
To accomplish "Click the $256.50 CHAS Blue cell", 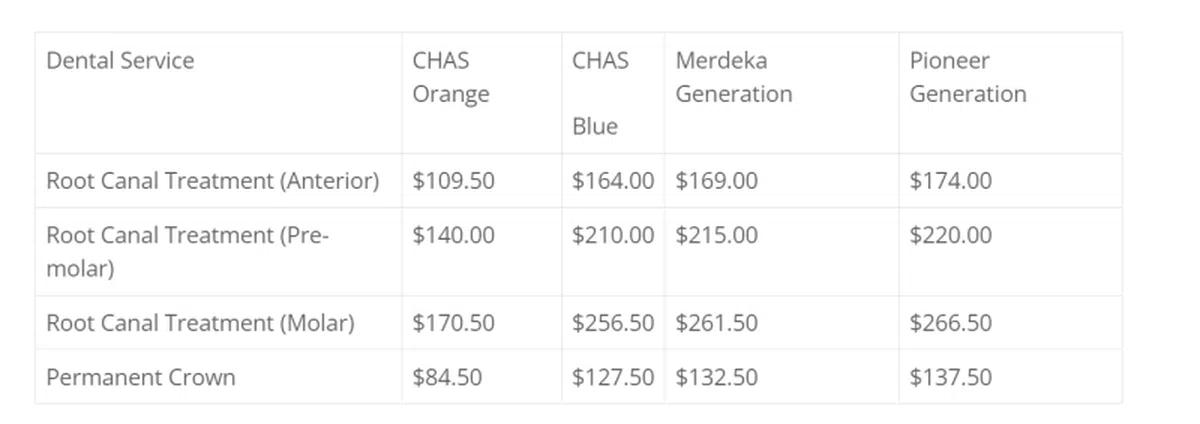I will tap(613, 324).
